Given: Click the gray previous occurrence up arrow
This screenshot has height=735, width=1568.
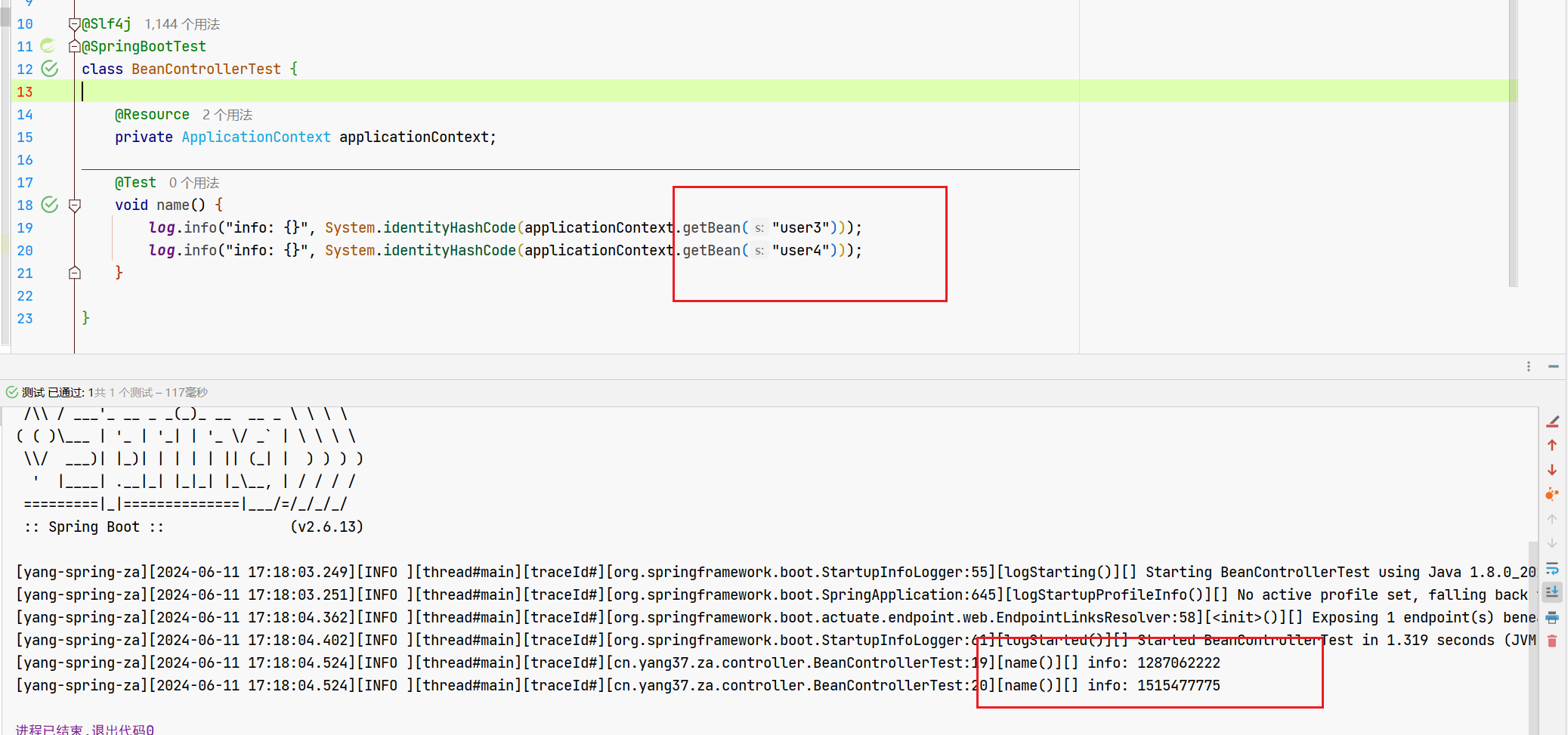Looking at the screenshot, I should click(1552, 519).
